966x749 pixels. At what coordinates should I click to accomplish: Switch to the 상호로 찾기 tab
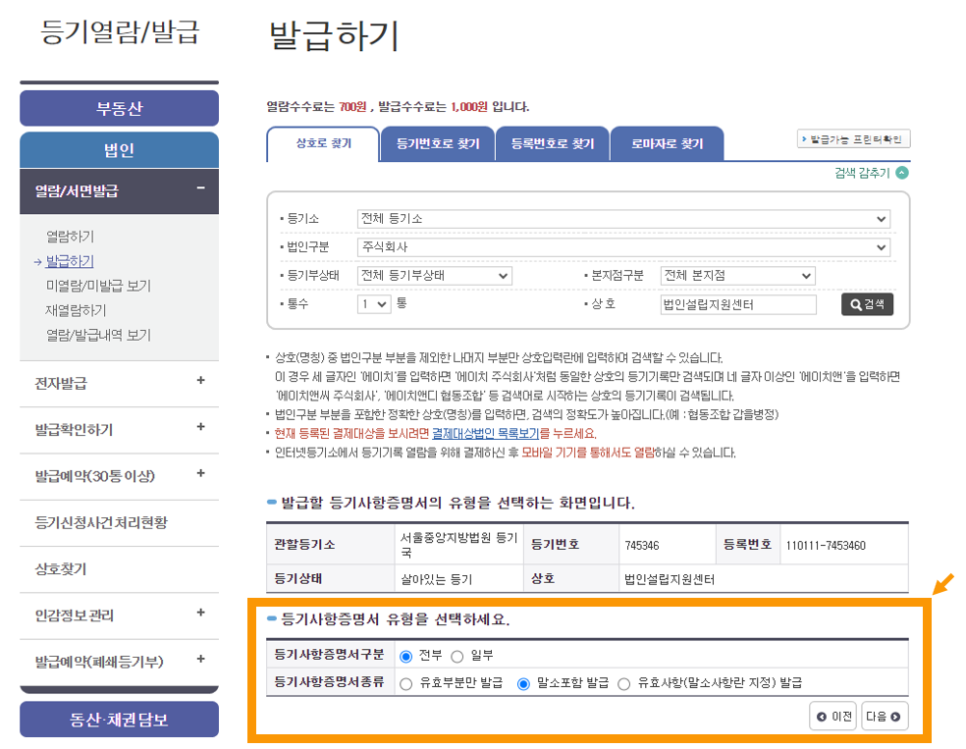(323, 144)
